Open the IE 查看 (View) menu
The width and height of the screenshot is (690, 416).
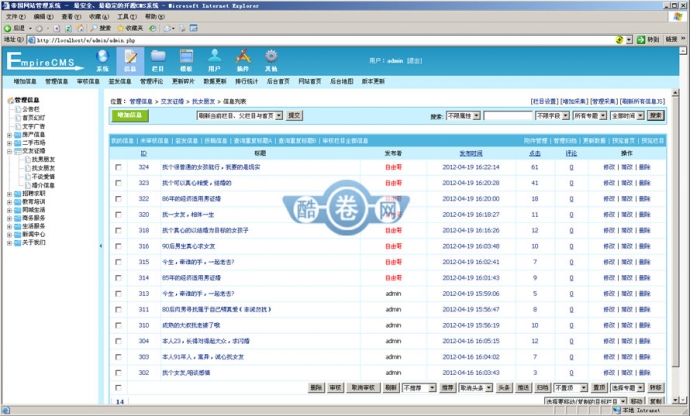tap(71, 17)
